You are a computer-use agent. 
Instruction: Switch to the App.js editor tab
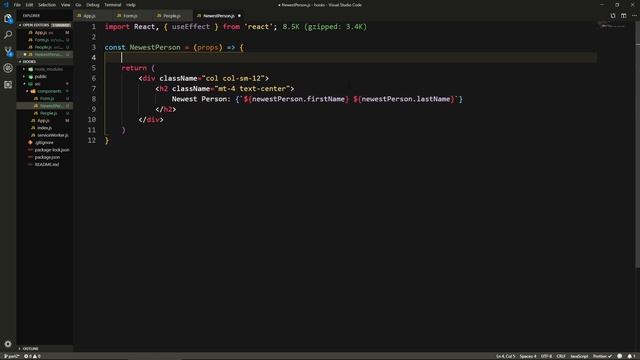point(93,16)
